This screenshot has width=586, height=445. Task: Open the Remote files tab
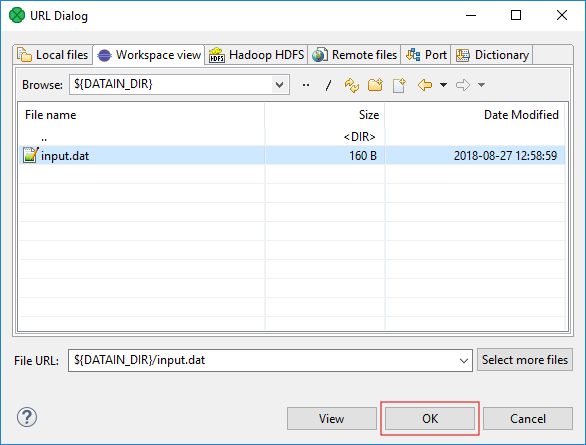click(x=354, y=55)
